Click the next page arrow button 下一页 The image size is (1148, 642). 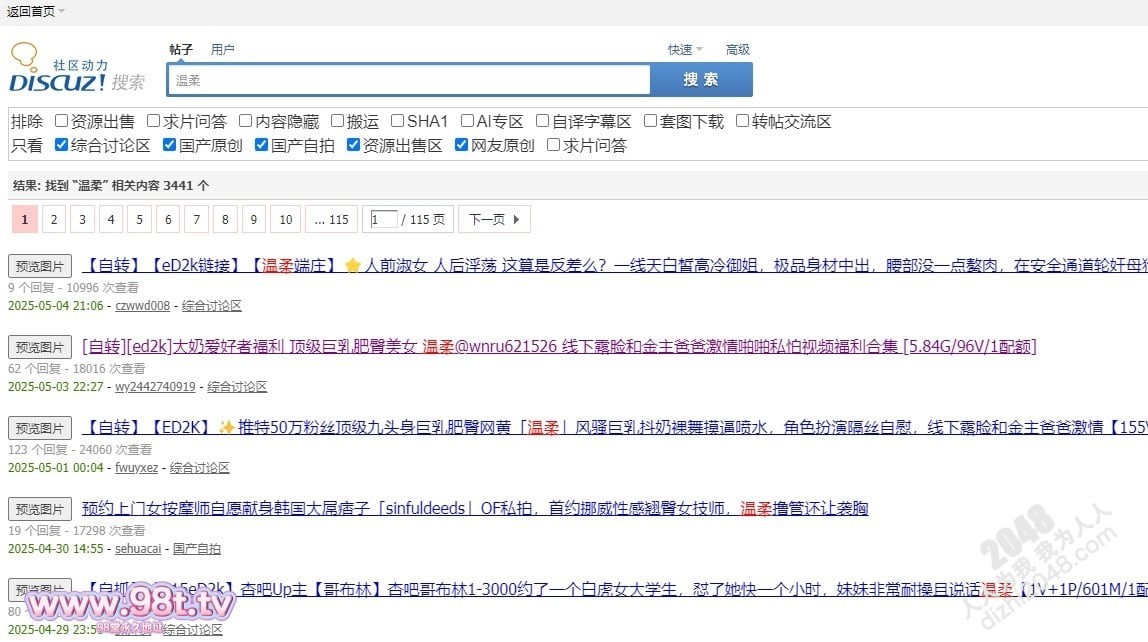click(x=495, y=219)
